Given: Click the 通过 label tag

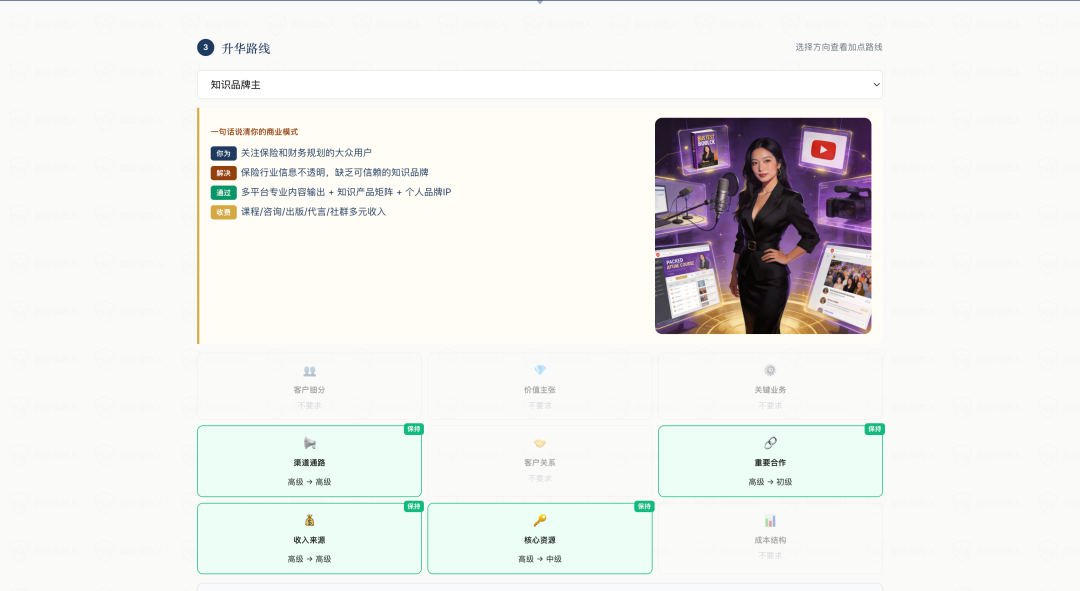Looking at the screenshot, I should [223, 193].
